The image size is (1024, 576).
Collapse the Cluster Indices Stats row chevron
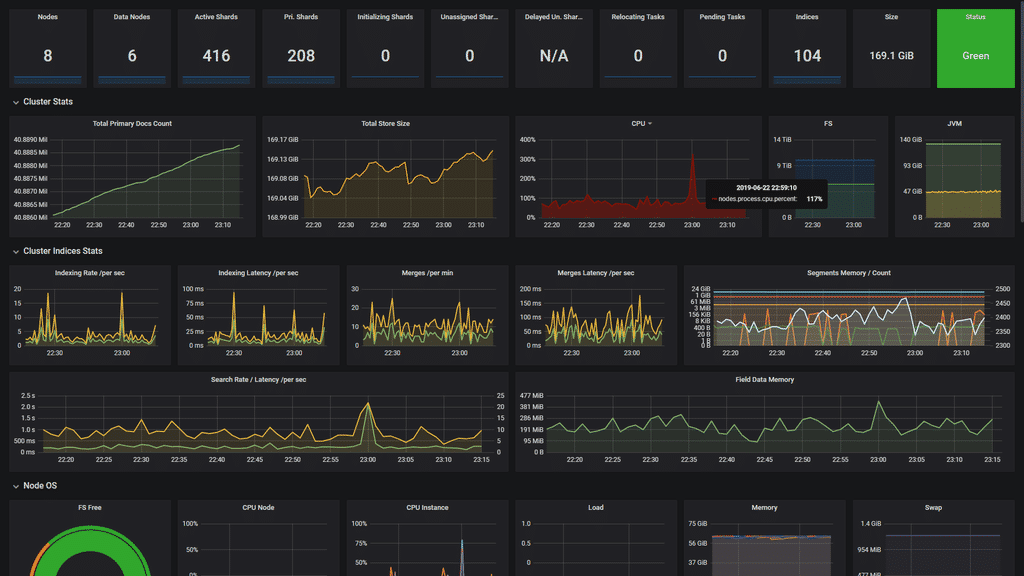click(x=16, y=251)
